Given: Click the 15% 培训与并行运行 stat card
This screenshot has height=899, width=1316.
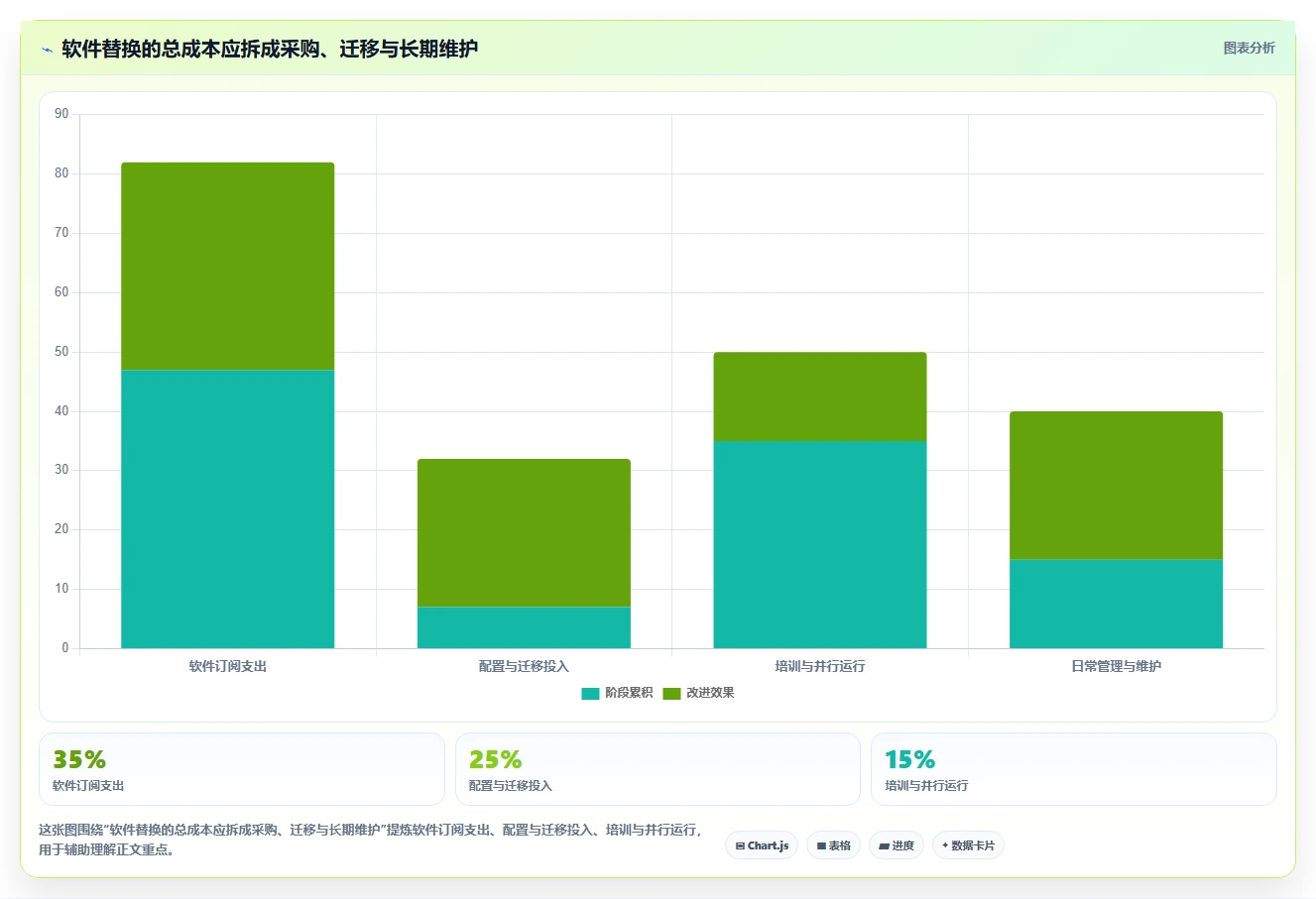Looking at the screenshot, I should [x=1073, y=769].
